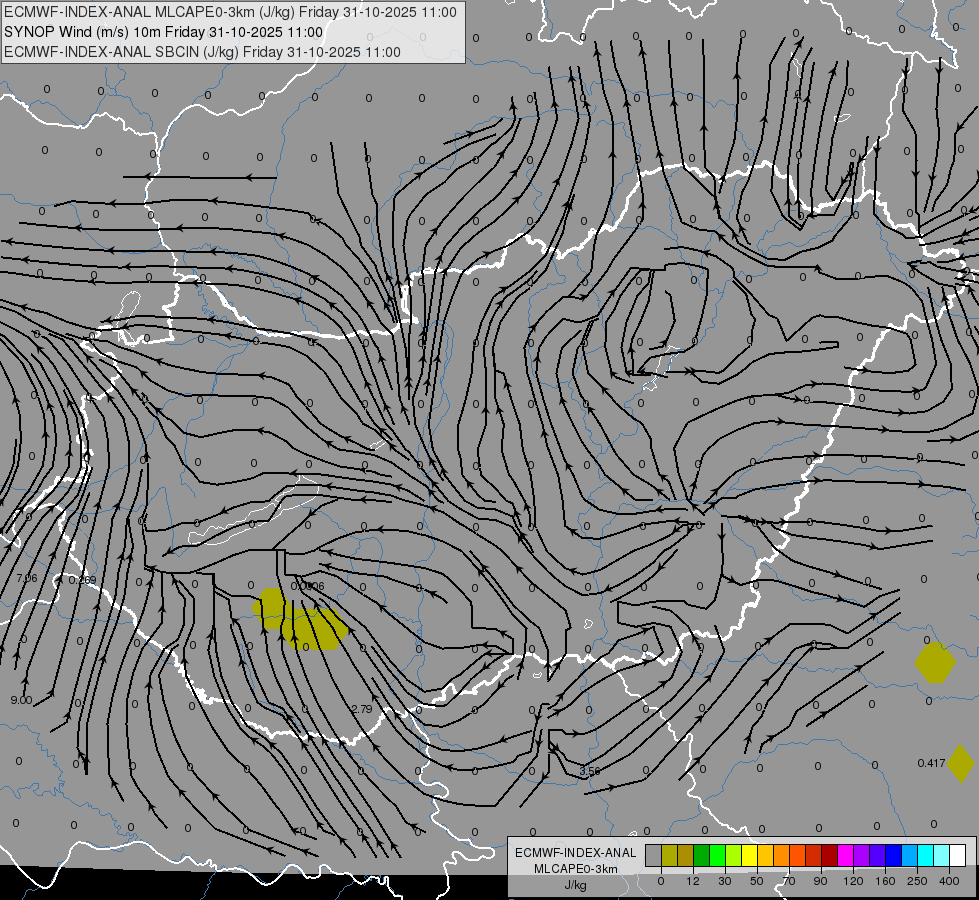Click legend scale label 70
This screenshot has width=979, height=900.
789,881
